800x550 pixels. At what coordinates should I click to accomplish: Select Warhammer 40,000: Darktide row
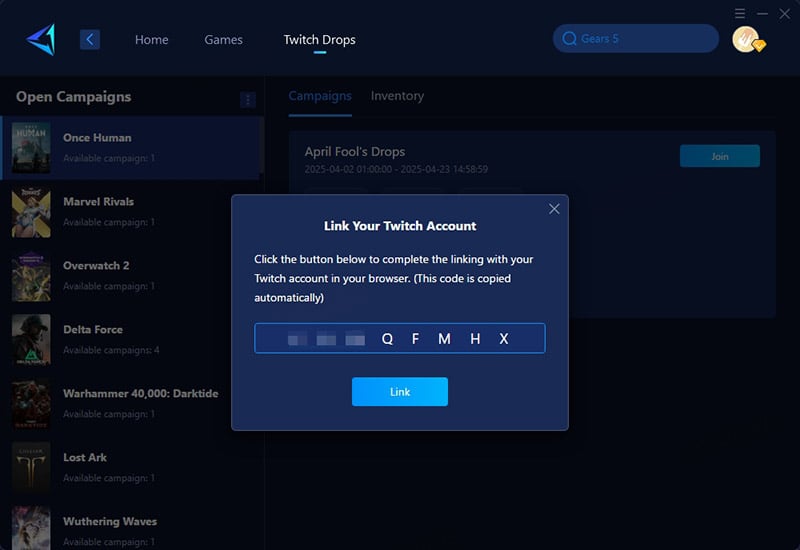[x=131, y=403]
